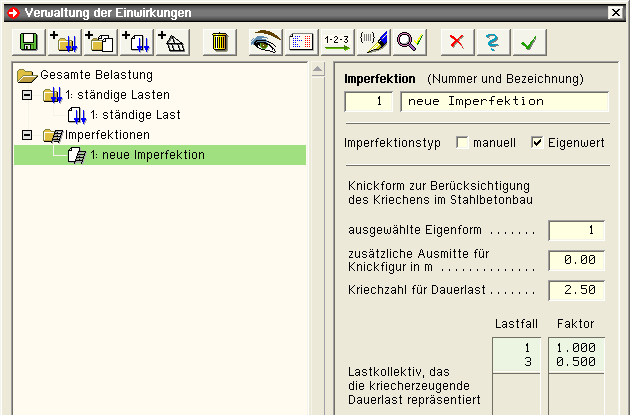Enable the manuell imperfection type checkbox
Image resolution: width=630 pixels, height=415 pixels.
pyautogui.click(x=462, y=143)
